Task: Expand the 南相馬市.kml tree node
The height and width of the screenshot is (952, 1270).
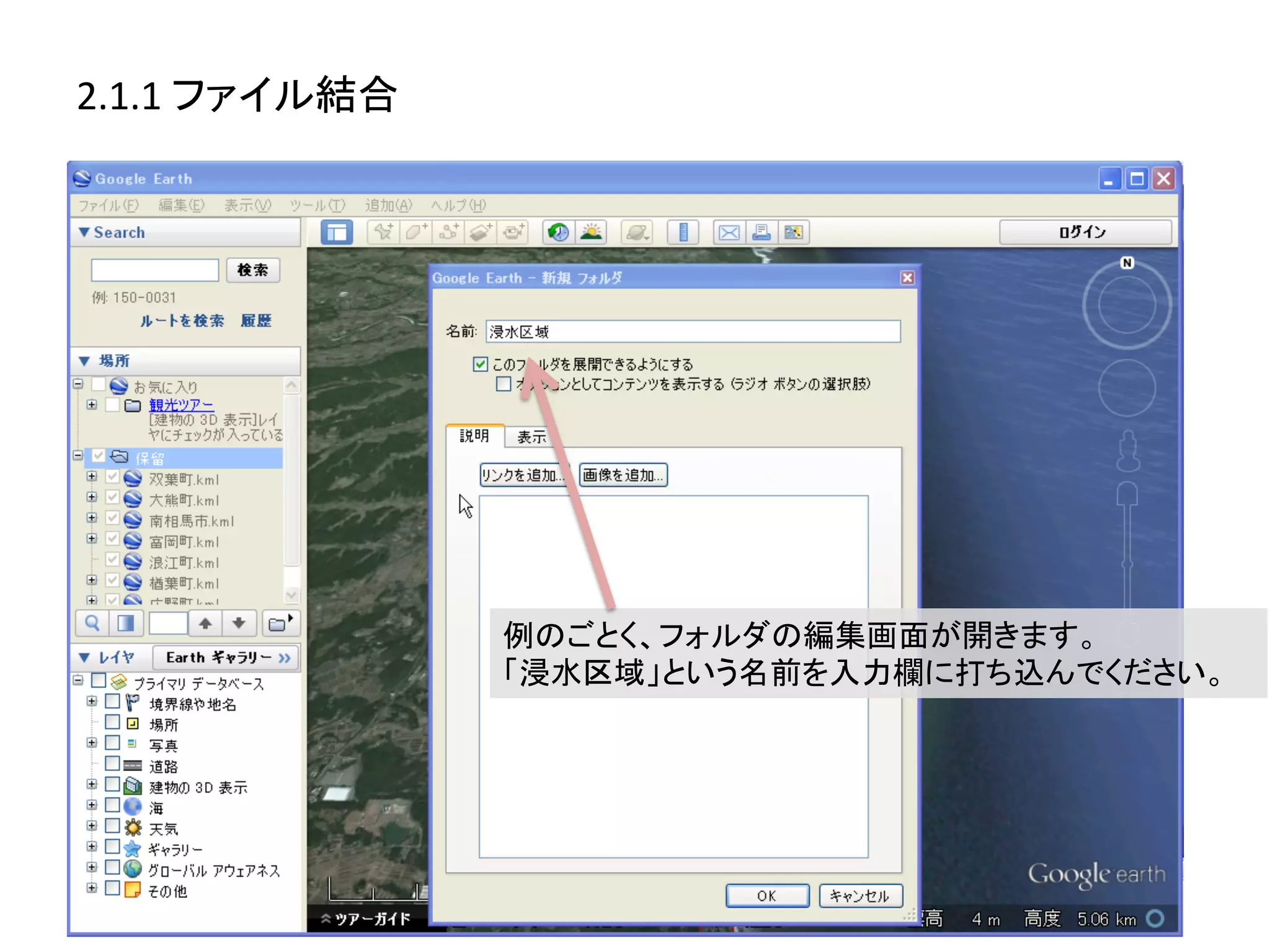Action: point(92,518)
